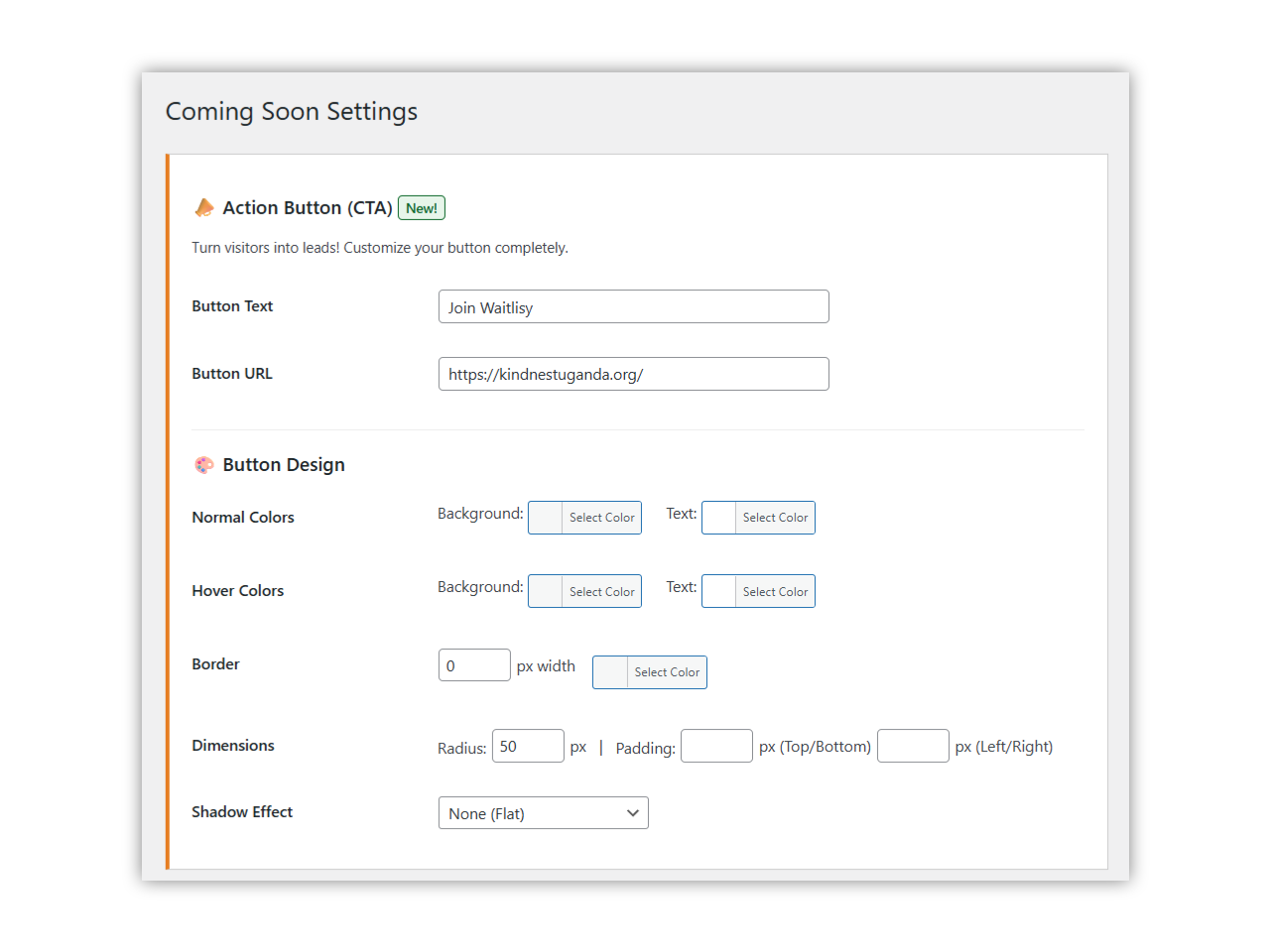Select Color for the Border
The image size is (1270, 952).
pos(667,672)
